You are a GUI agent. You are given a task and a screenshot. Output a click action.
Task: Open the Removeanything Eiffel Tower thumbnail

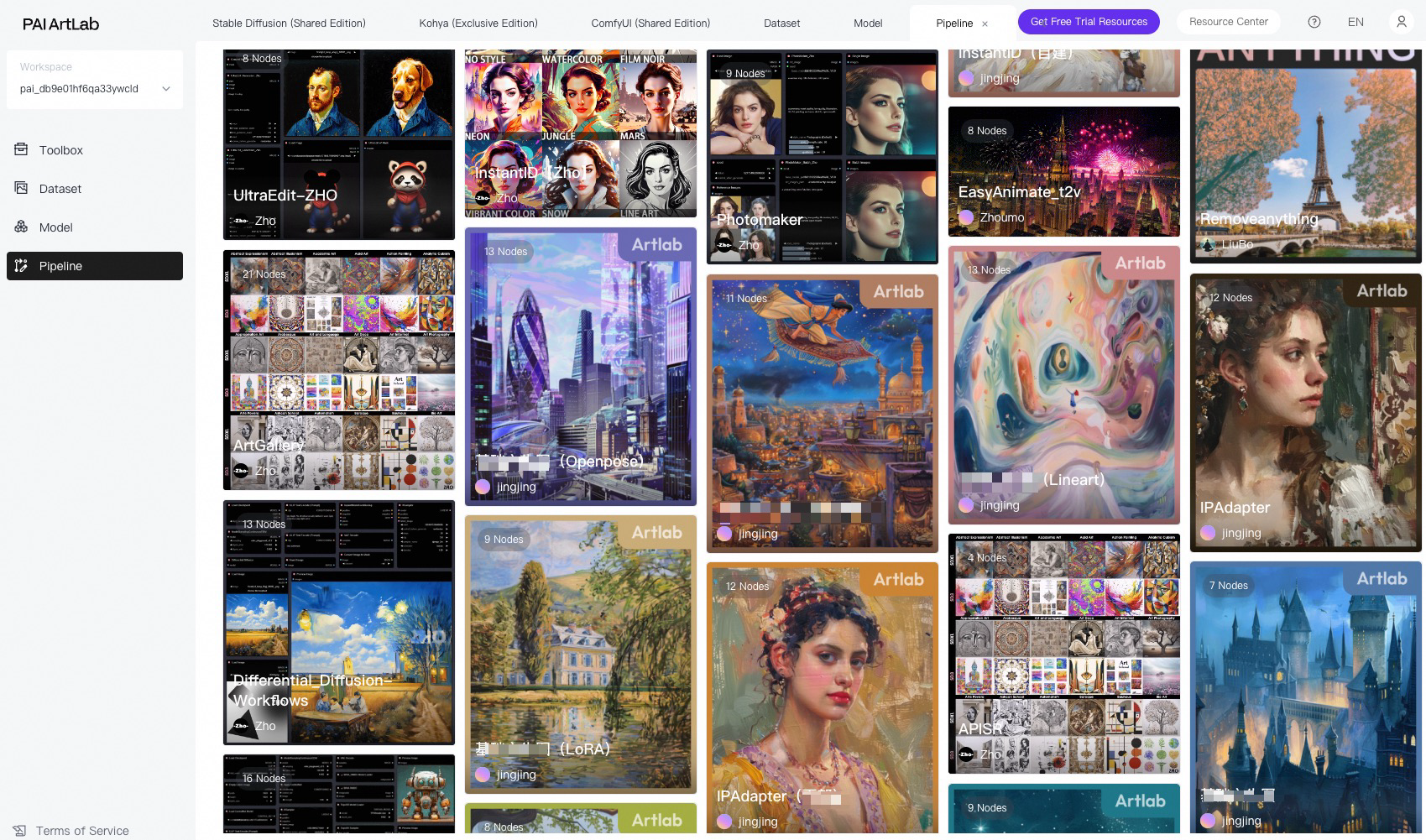tap(1306, 156)
